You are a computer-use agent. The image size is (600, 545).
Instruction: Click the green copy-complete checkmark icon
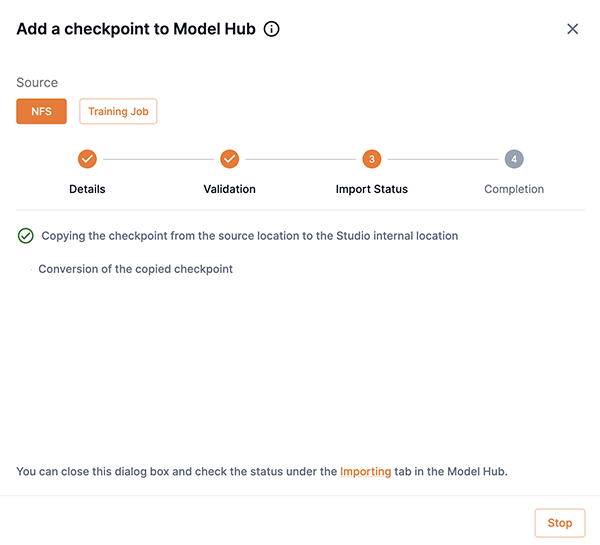pos(26,236)
